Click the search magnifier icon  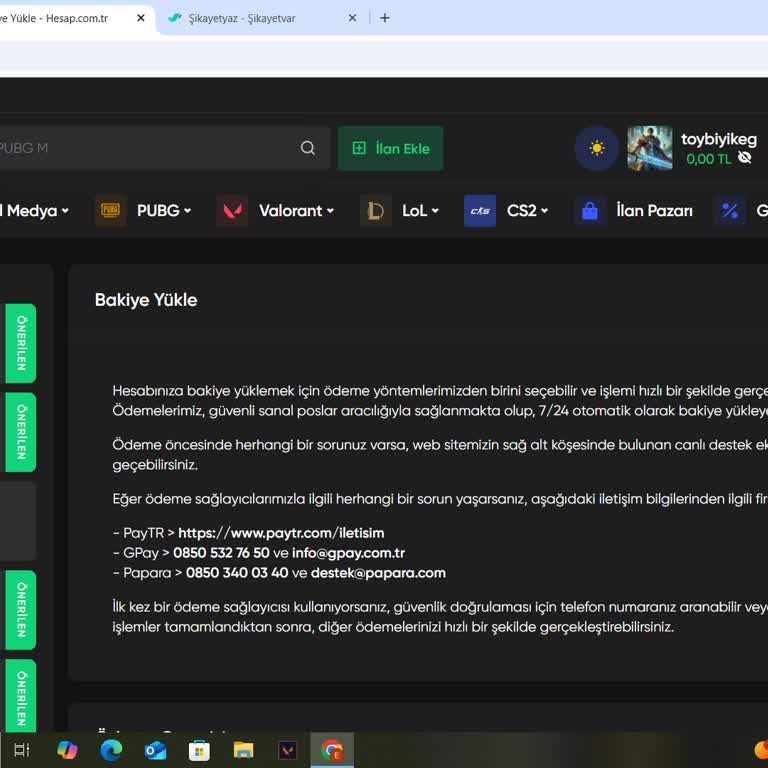(308, 148)
